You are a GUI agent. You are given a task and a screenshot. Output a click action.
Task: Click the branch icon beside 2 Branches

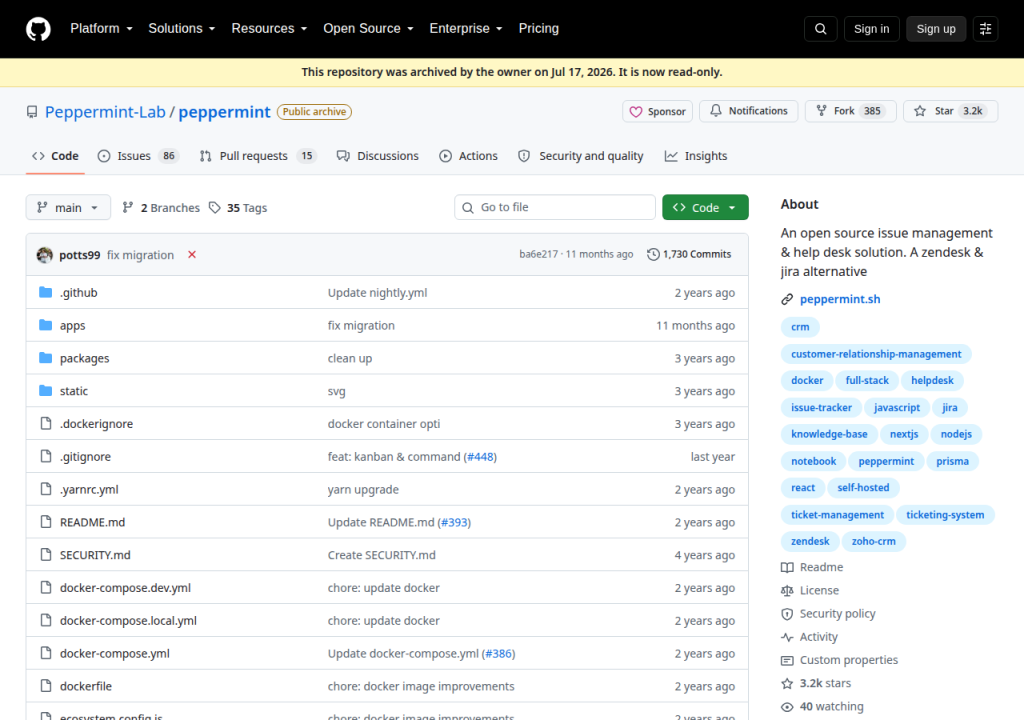pos(128,208)
